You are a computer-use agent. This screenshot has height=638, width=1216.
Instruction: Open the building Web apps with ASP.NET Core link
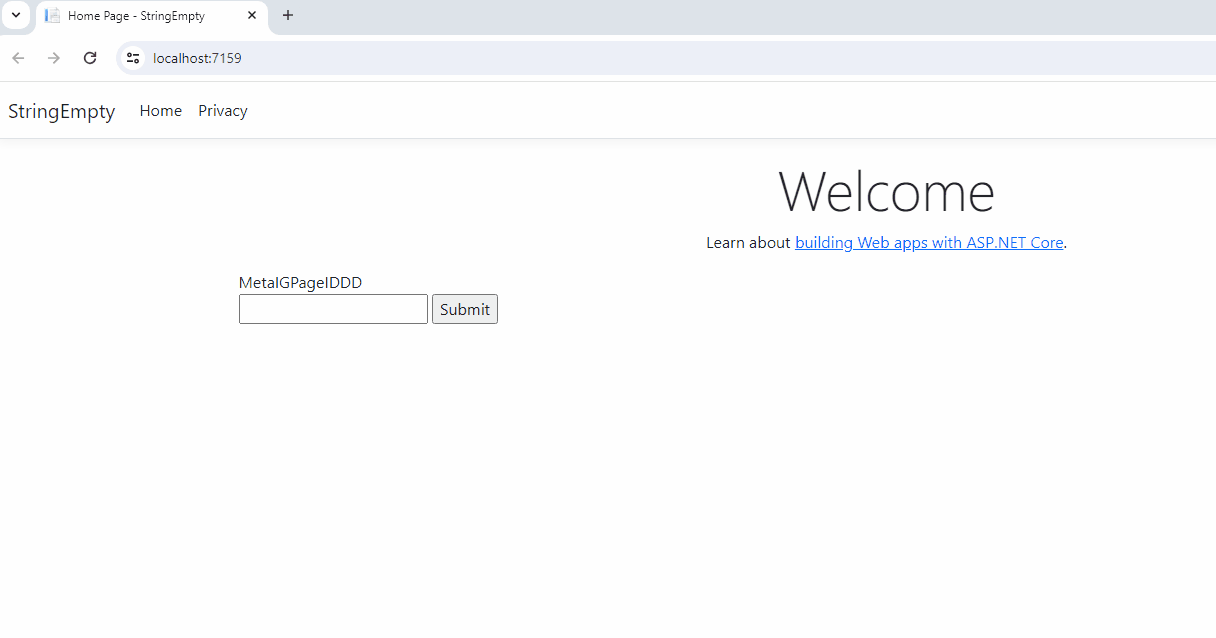tap(928, 242)
